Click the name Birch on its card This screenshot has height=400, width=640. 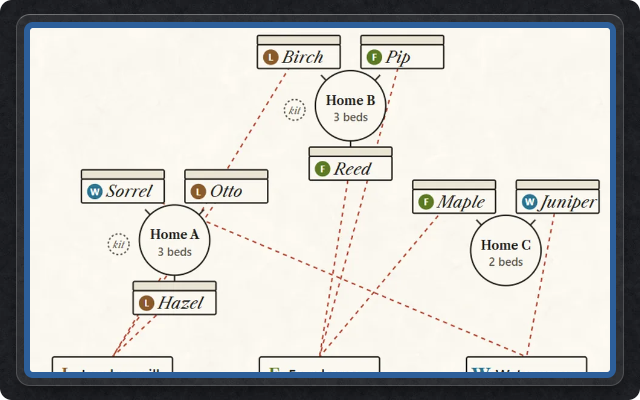coord(302,57)
